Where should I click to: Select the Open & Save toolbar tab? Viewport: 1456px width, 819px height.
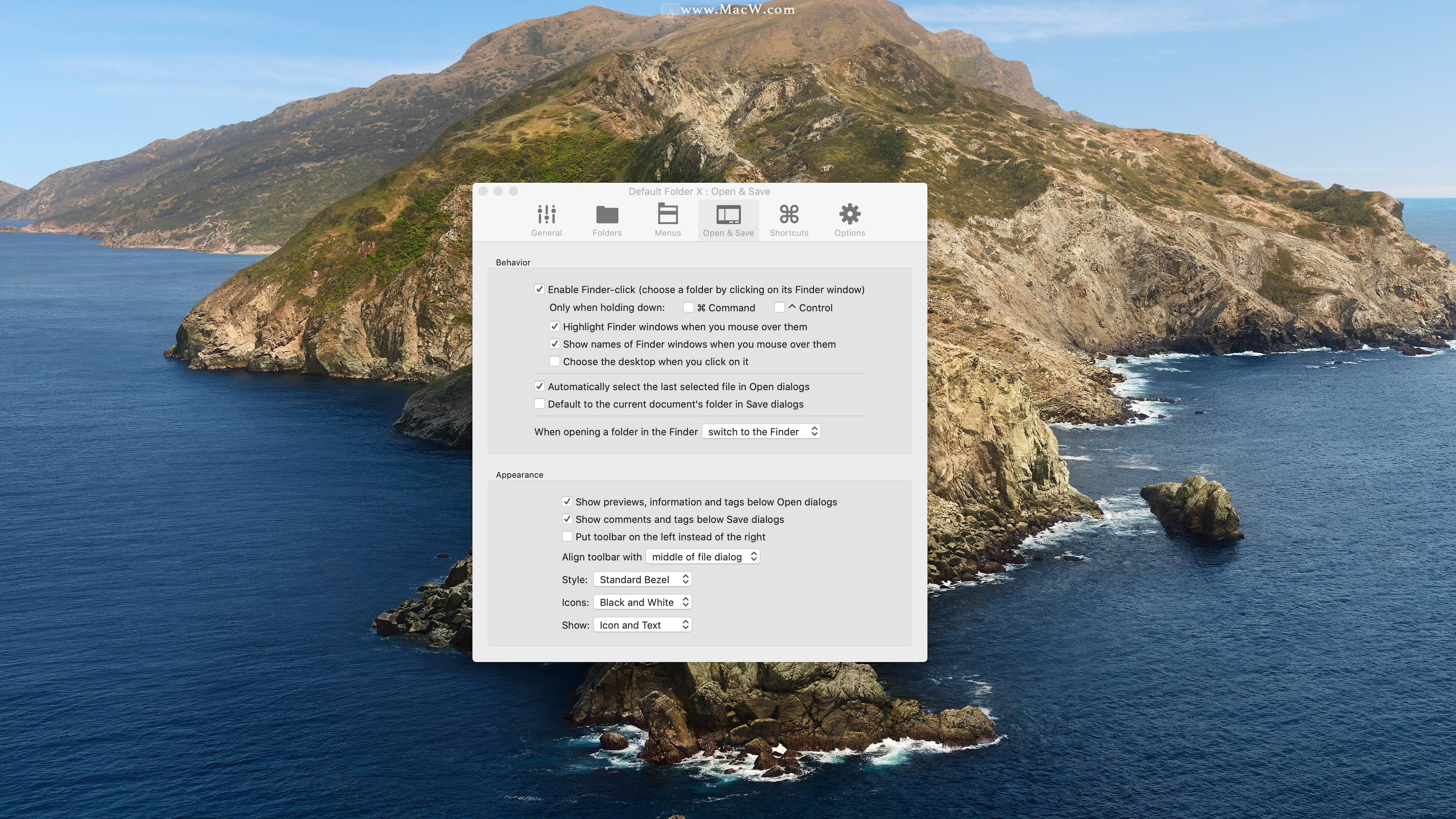(x=728, y=220)
